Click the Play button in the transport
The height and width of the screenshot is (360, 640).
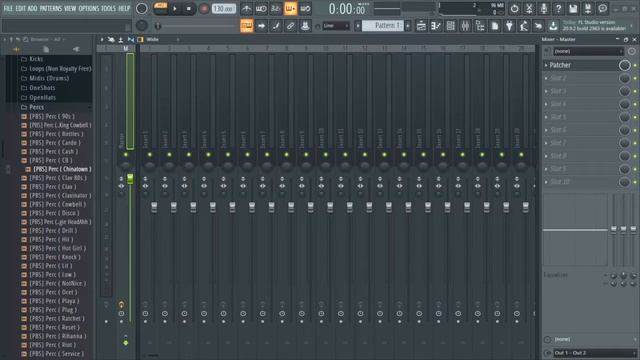pos(175,9)
